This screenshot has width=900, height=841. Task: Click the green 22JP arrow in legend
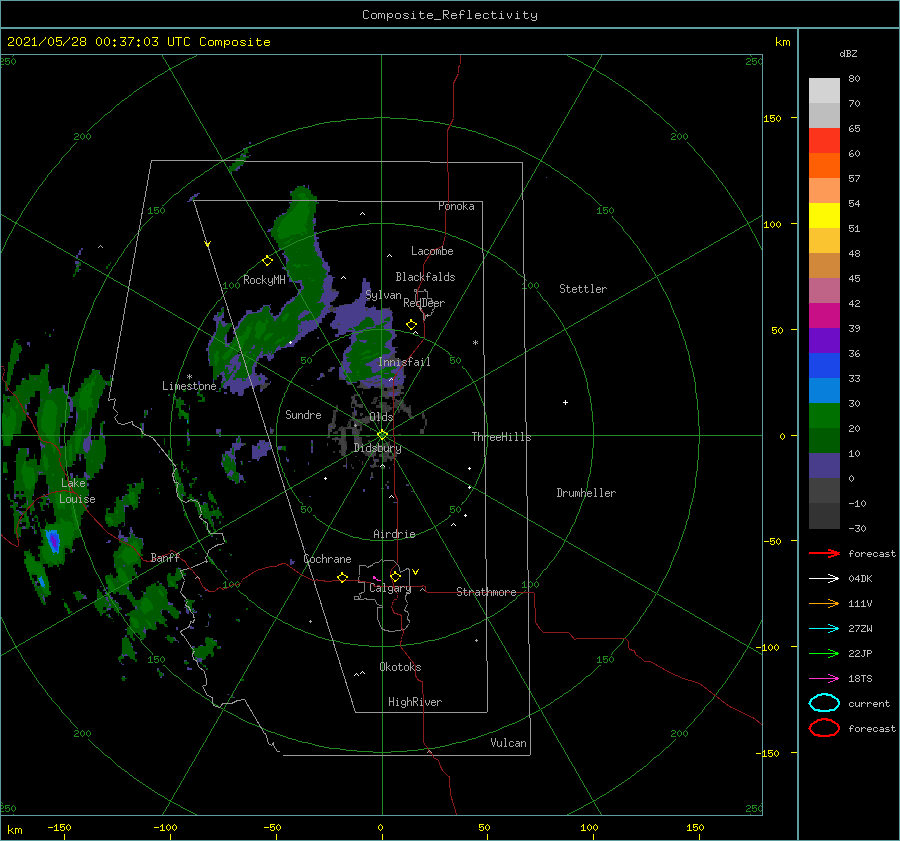pos(824,653)
